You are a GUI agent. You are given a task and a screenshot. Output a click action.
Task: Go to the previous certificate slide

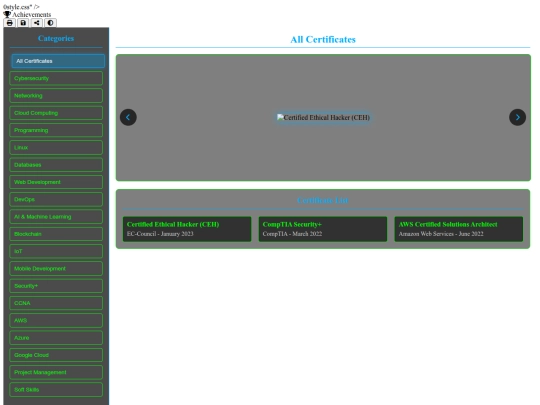[128, 117]
